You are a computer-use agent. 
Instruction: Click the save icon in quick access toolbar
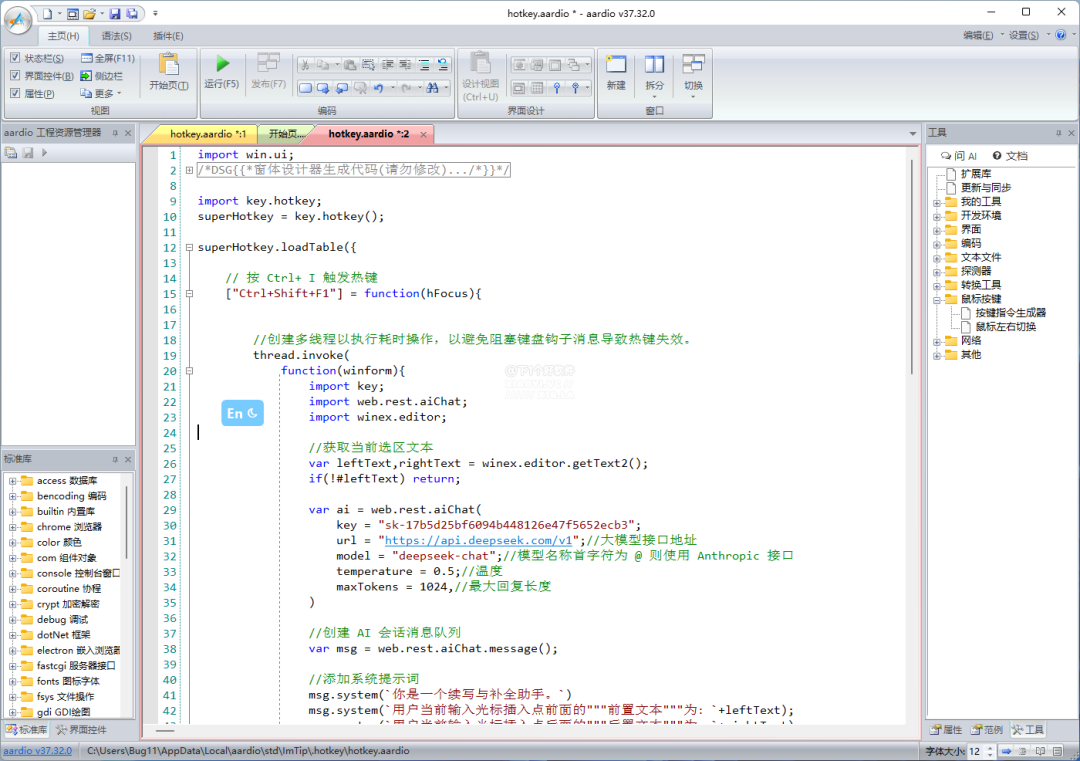115,13
